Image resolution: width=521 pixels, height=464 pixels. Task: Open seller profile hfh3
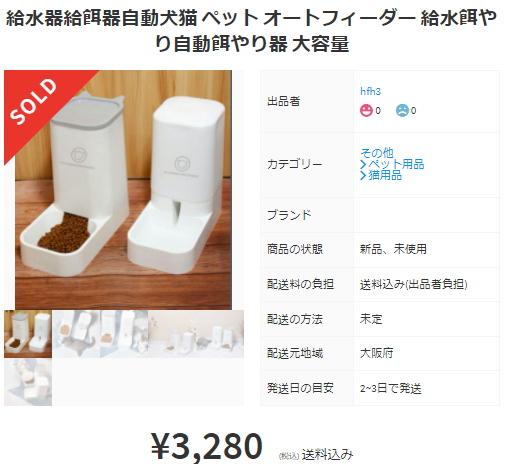[x=370, y=91]
